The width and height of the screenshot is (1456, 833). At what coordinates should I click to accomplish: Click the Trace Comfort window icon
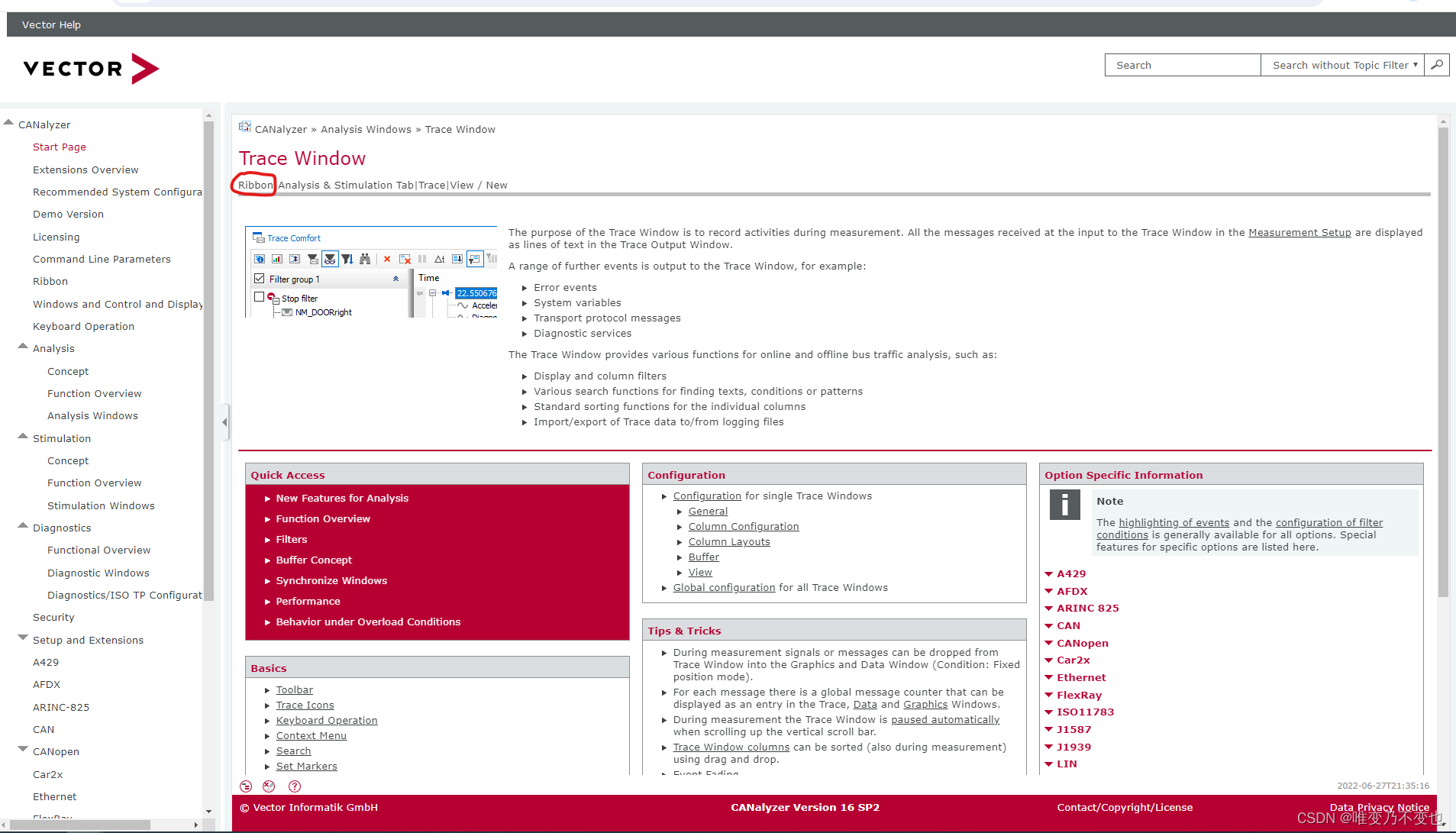coord(258,237)
